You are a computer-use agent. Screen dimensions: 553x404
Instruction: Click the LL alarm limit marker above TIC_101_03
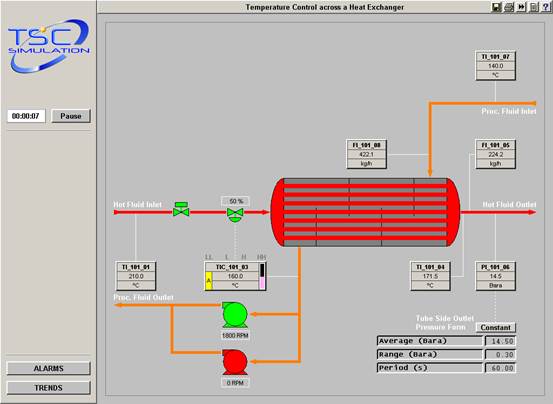tap(209, 257)
